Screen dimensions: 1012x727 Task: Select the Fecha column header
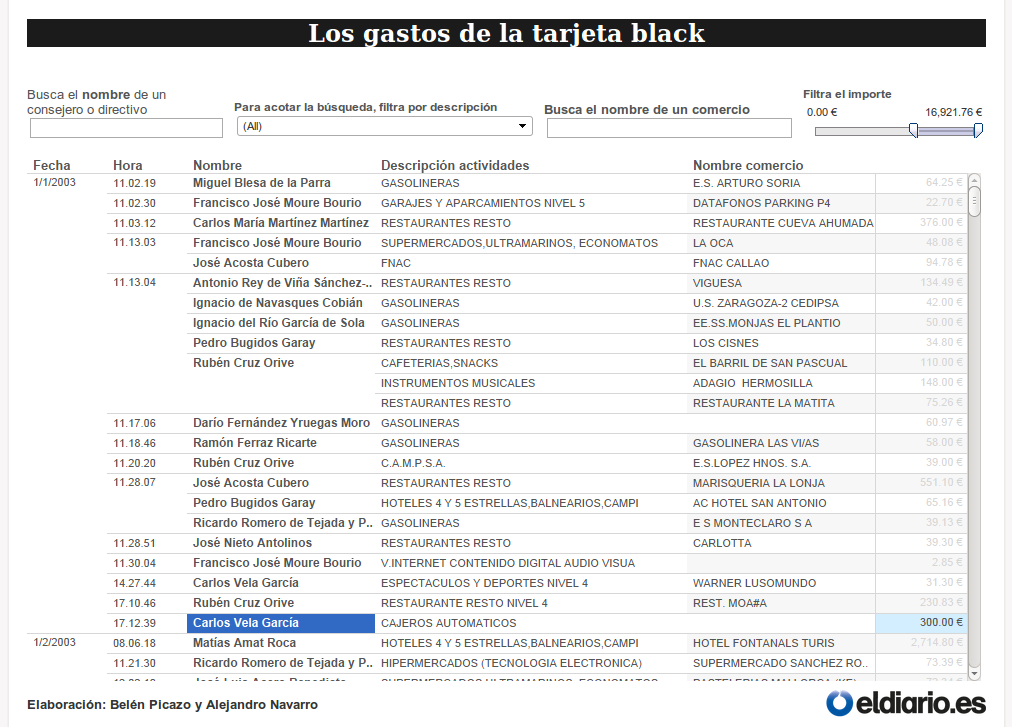[x=52, y=165]
